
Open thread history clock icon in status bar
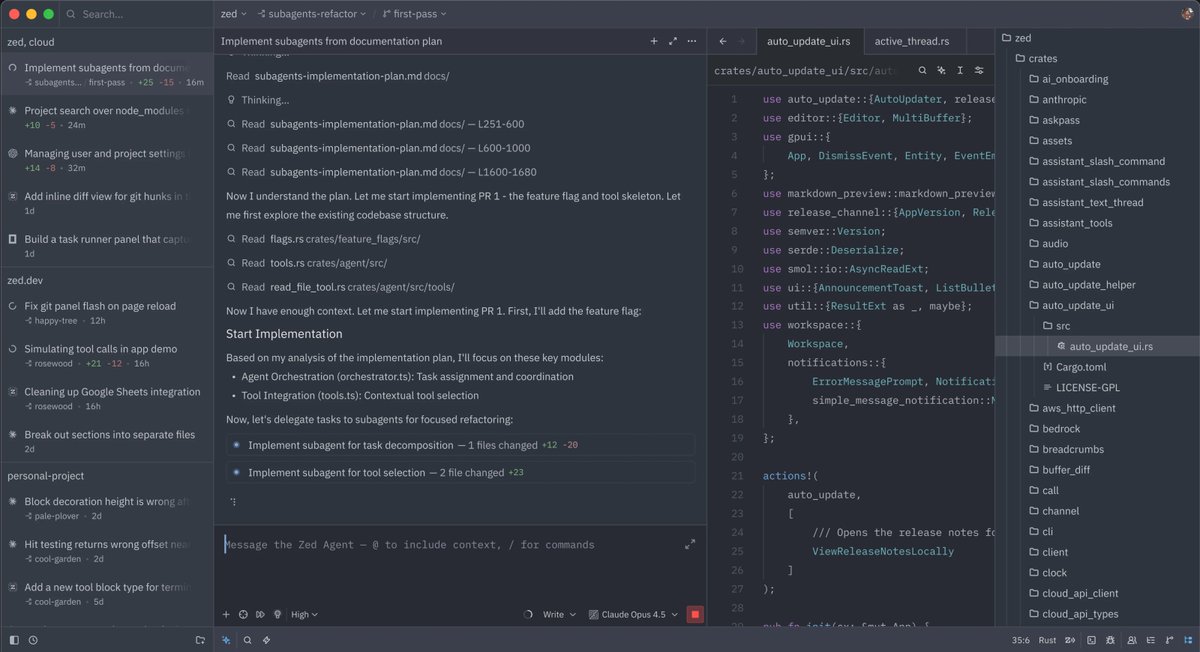[x=33, y=640]
